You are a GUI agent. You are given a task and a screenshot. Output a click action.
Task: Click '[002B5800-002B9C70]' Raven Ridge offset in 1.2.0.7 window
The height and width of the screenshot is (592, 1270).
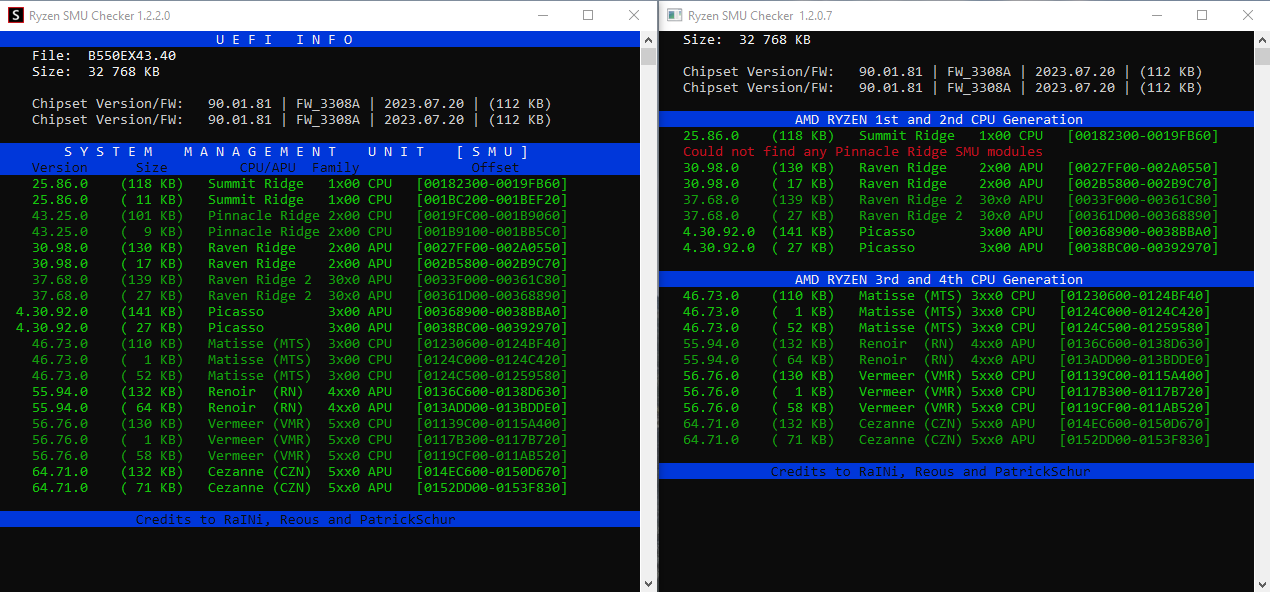[x=1143, y=184]
